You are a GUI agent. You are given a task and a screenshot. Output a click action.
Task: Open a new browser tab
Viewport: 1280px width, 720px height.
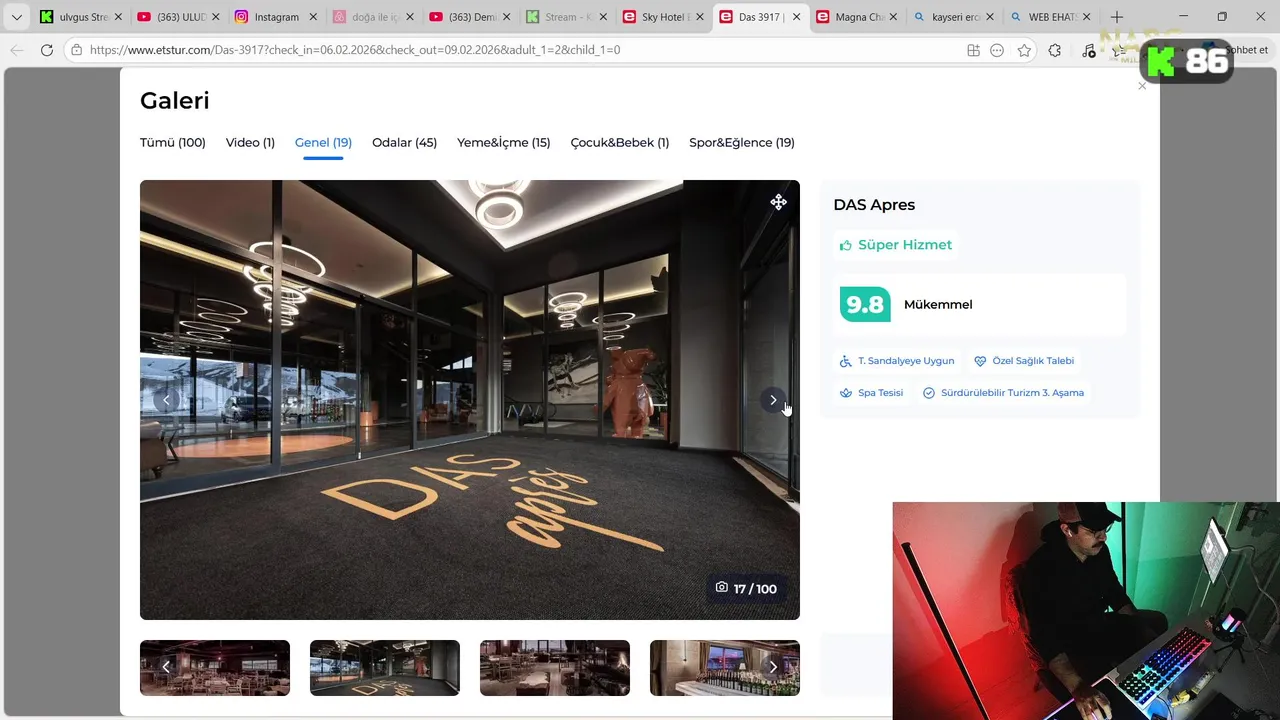point(1117,17)
